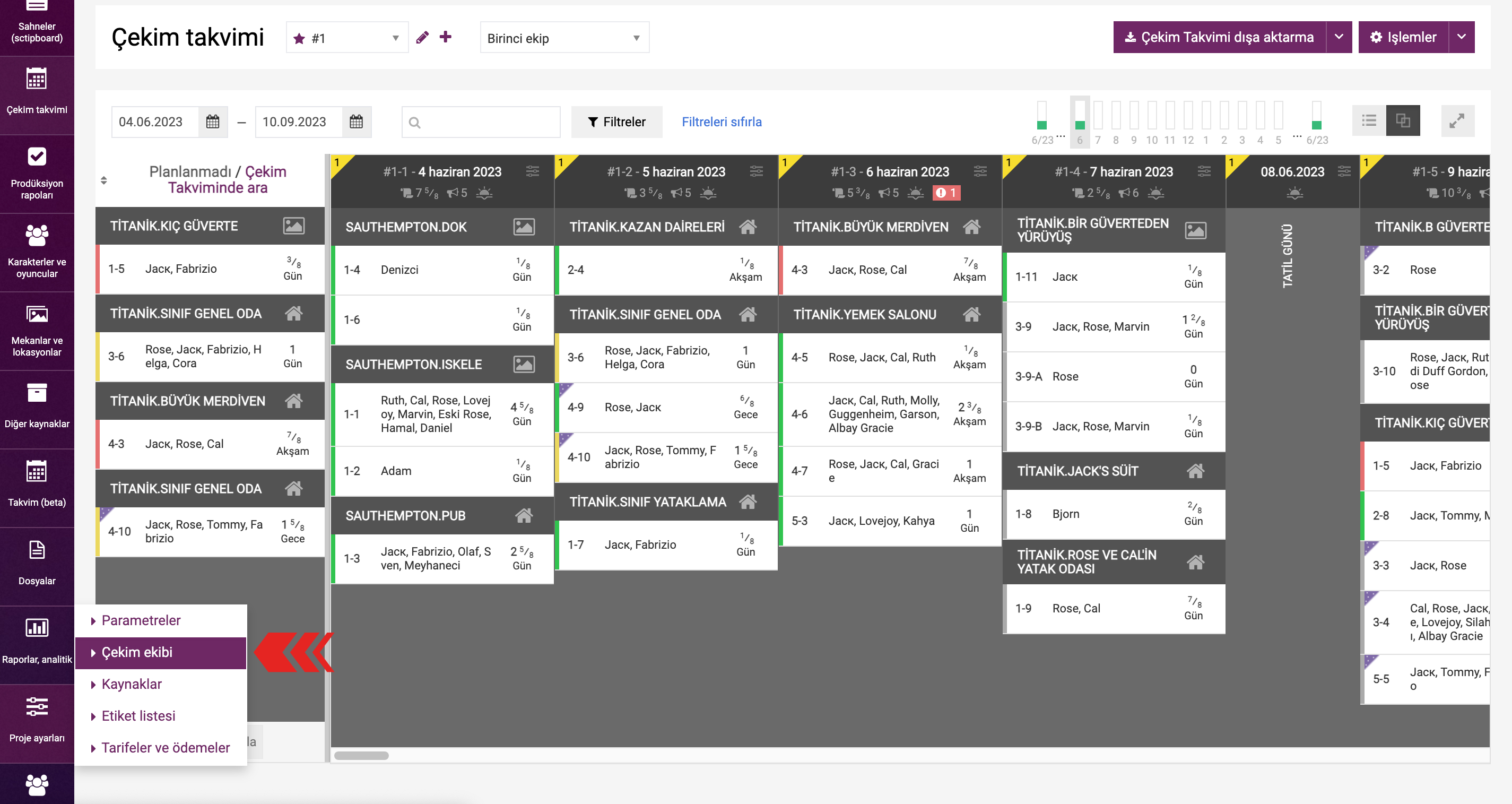Open Prodüksiyon raporları in the sidebar
This screenshot has width=1512, height=804.
pos(37,175)
